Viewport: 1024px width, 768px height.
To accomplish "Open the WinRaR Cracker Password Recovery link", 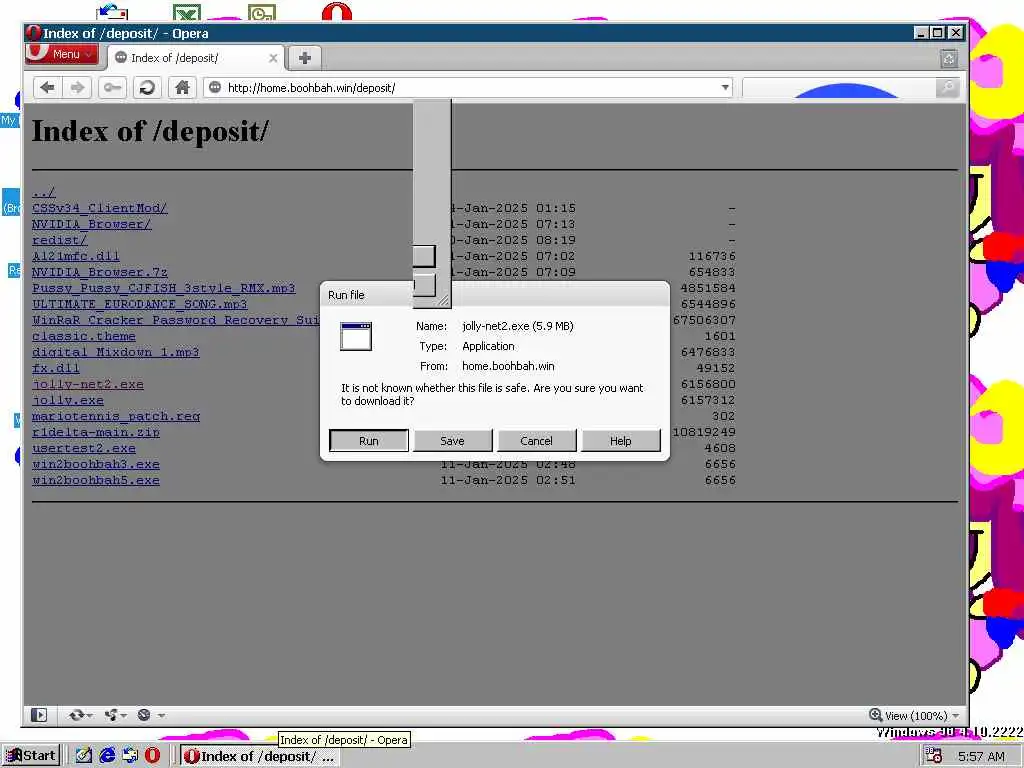I will point(176,320).
